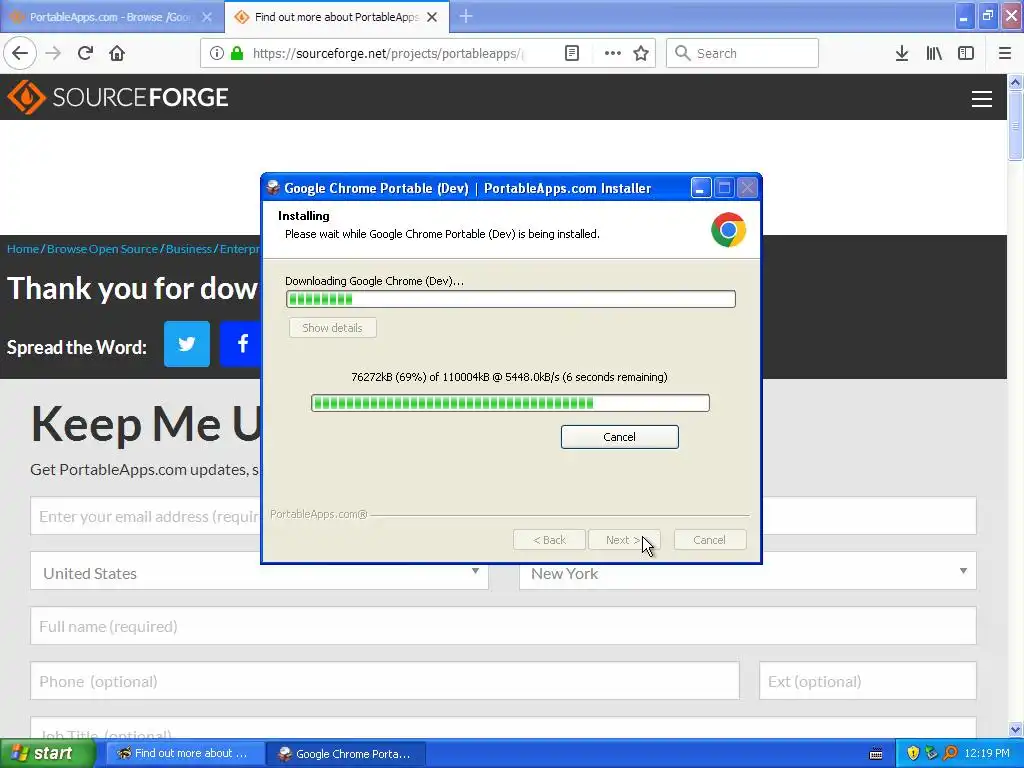Open the Home breadcrumb link
Viewport: 1024px width, 768px height.
point(23,249)
